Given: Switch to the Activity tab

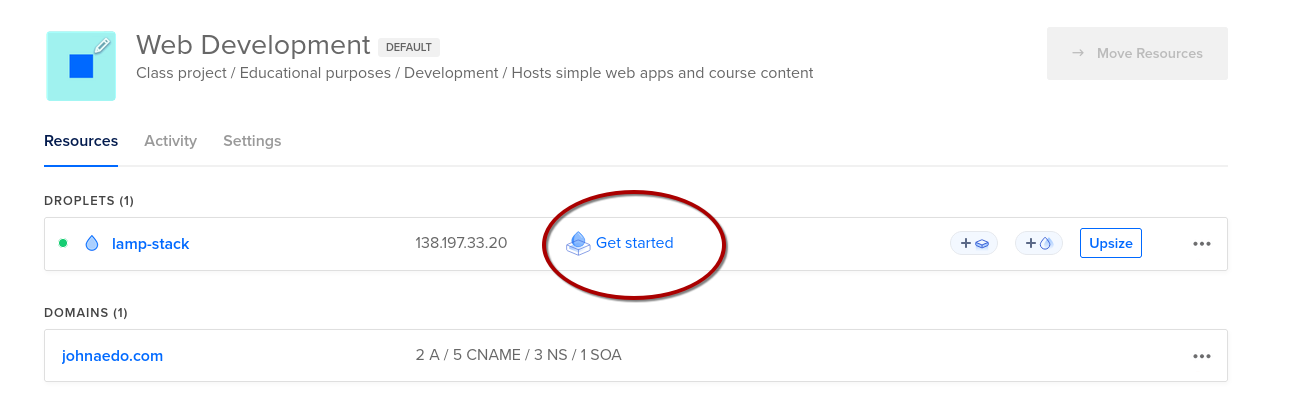Looking at the screenshot, I should point(170,141).
